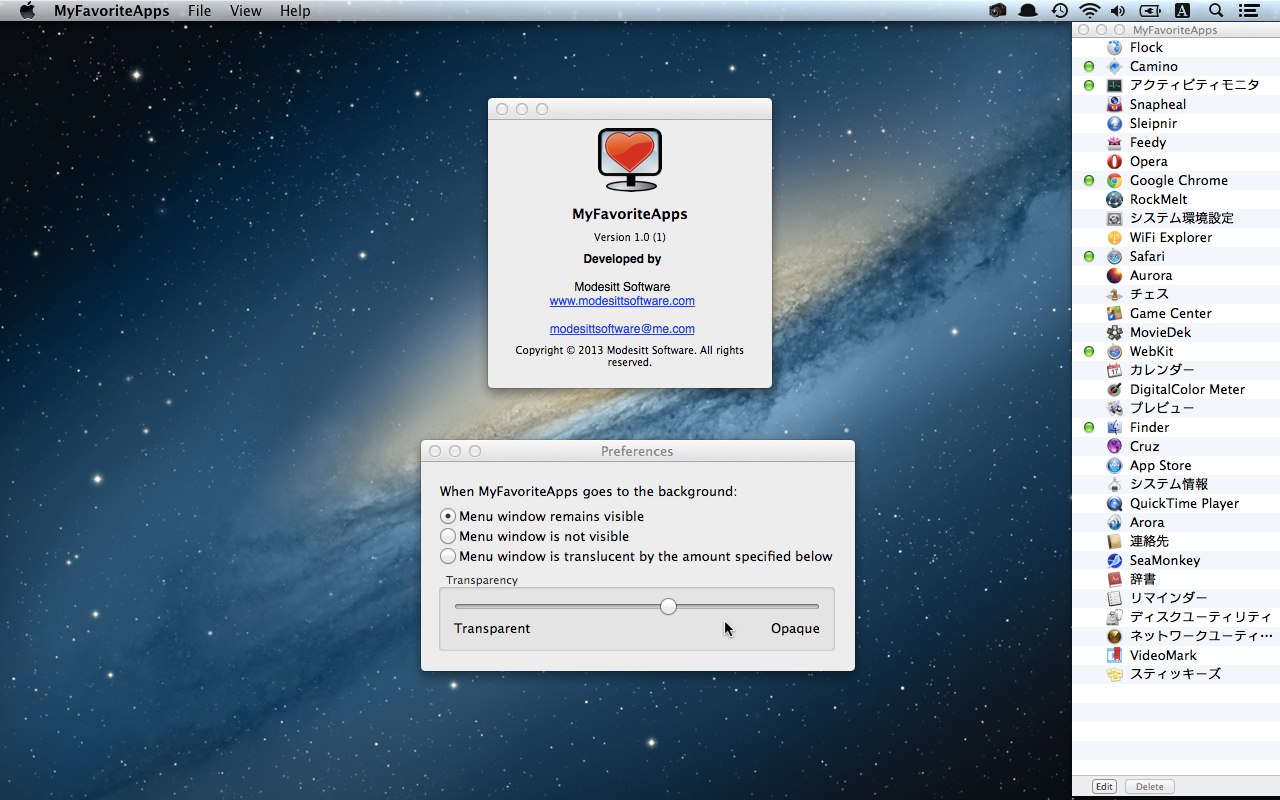Select the Arora list entry
This screenshot has width=1280, height=800.
click(1176, 523)
